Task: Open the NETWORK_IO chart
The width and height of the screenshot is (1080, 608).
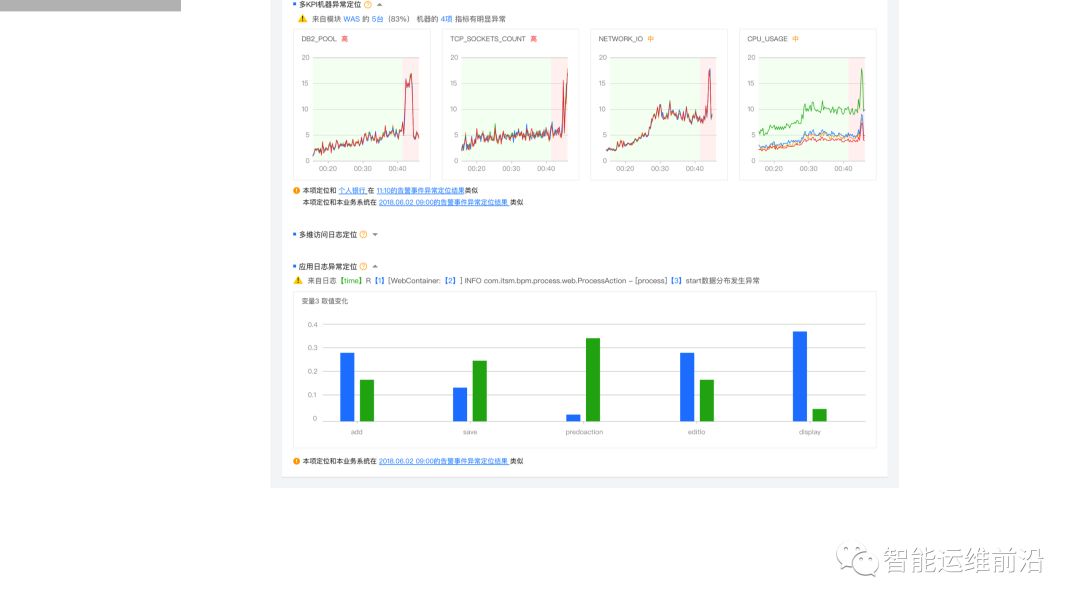Action: coord(659,105)
